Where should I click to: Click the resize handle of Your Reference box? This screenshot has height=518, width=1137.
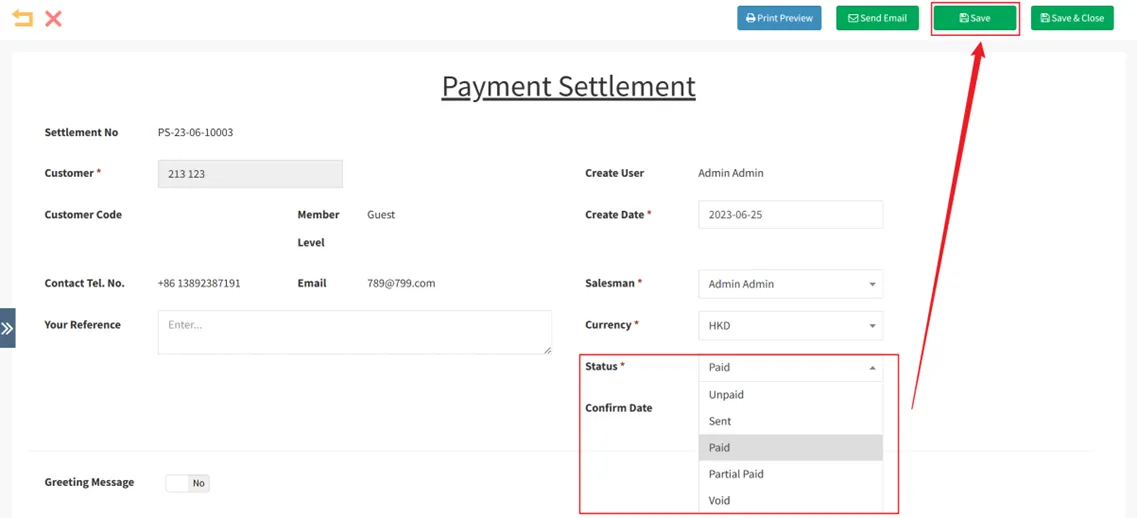pos(547,350)
